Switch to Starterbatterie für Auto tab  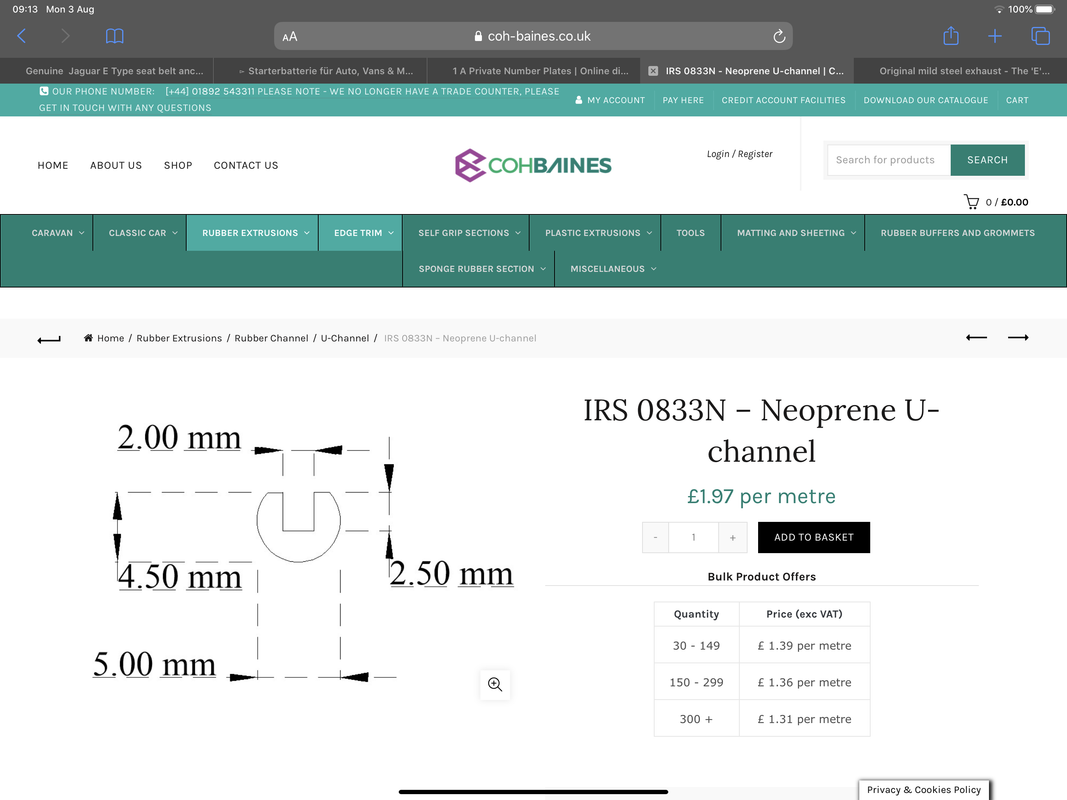(x=321, y=71)
